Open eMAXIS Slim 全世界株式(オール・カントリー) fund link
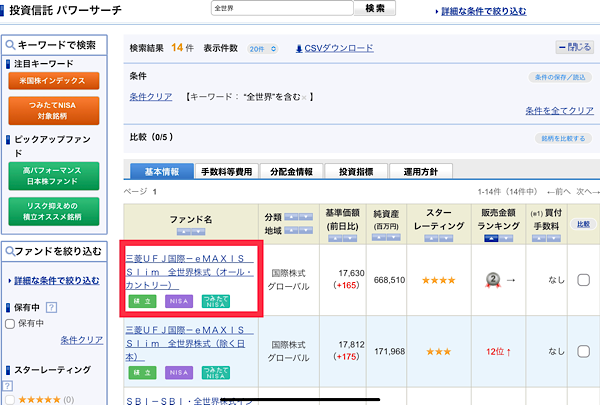Image resolution: width=600 pixels, height=405 pixels. tap(189, 272)
